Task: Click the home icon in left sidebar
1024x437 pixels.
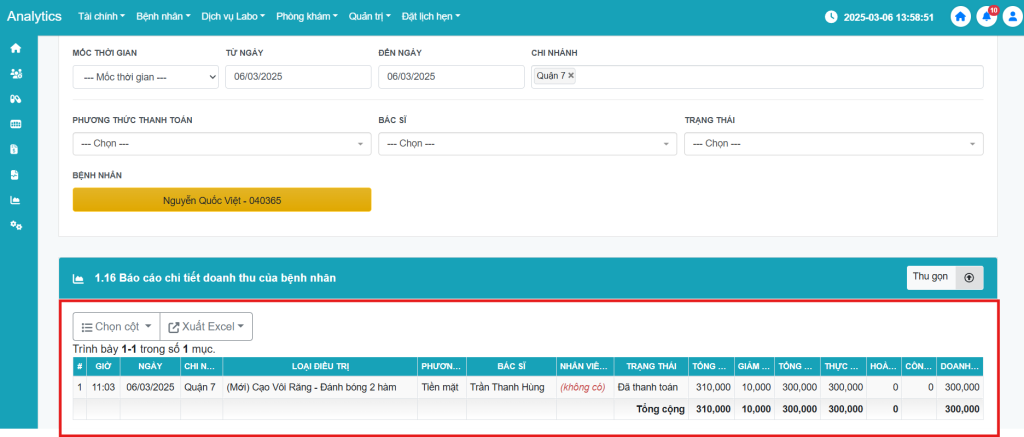Action: pyautogui.click(x=15, y=48)
